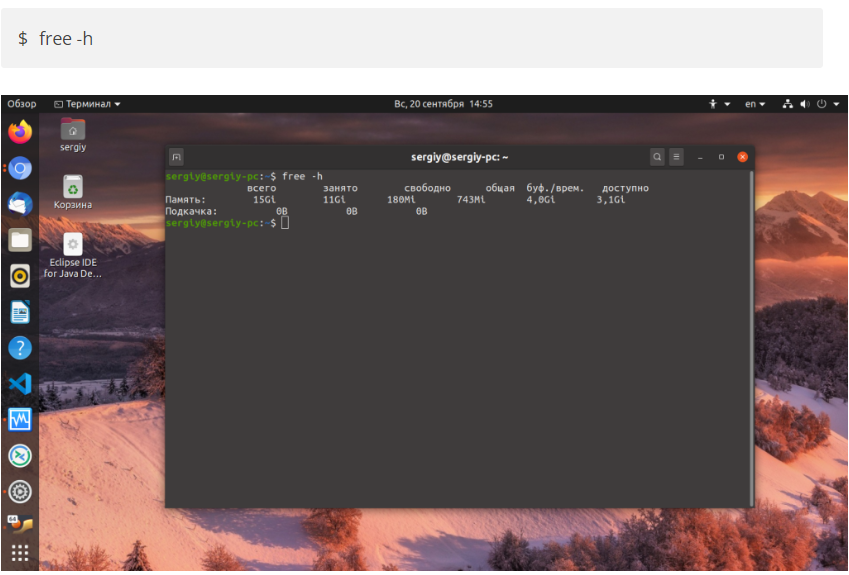Open Chromium browser in the dock

20,168
